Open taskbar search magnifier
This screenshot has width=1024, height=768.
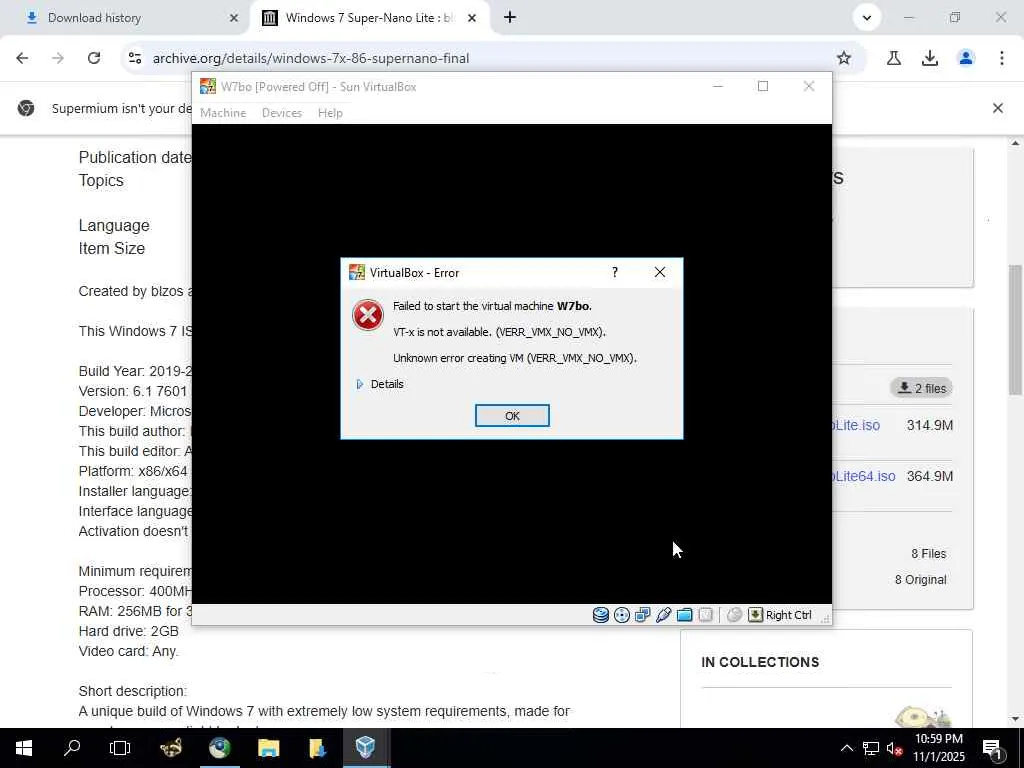point(72,748)
